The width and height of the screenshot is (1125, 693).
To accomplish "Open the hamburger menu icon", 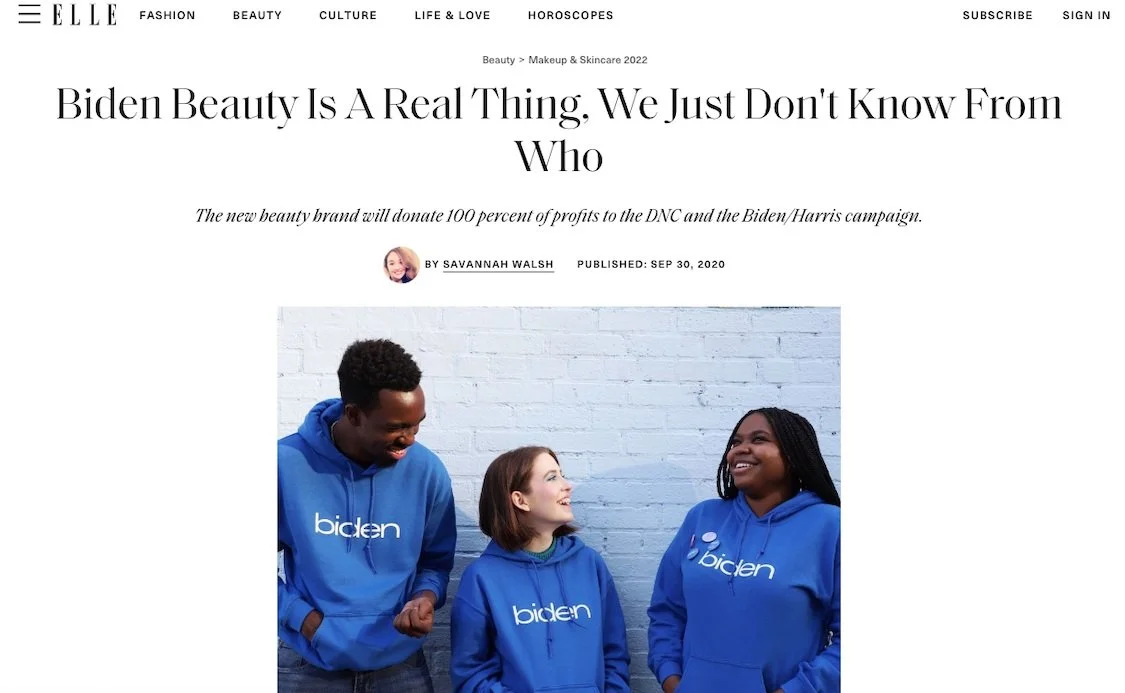I will pyautogui.click(x=29, y=14).
